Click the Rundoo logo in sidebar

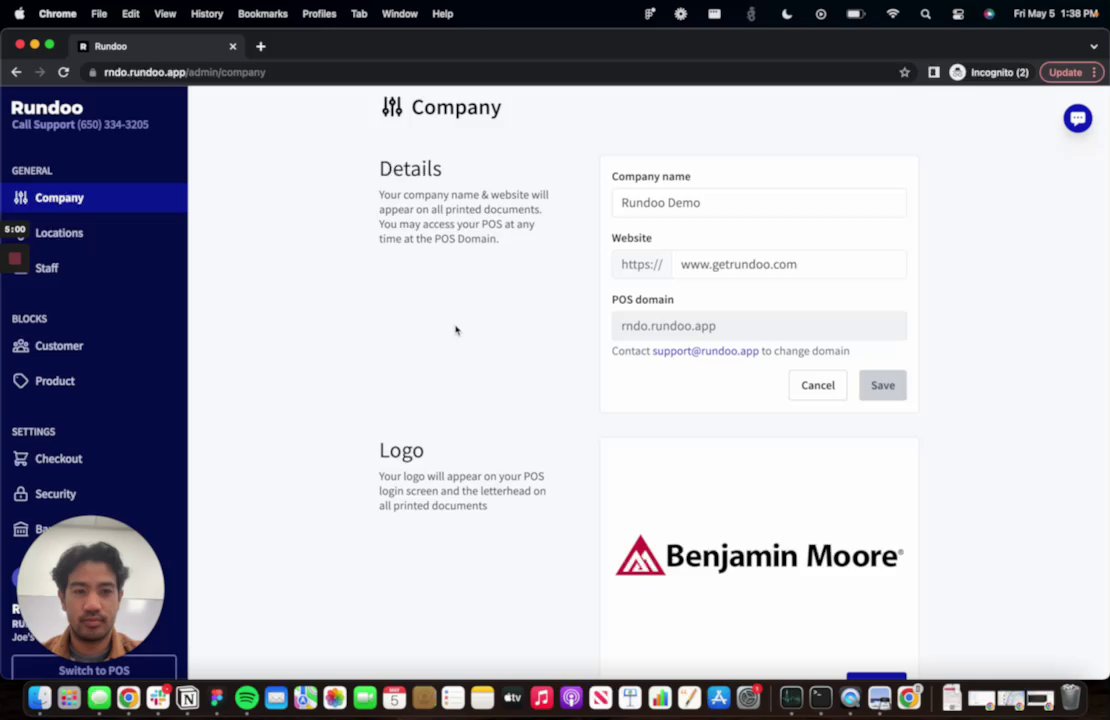pyautogui.click(x=47, y=108)
